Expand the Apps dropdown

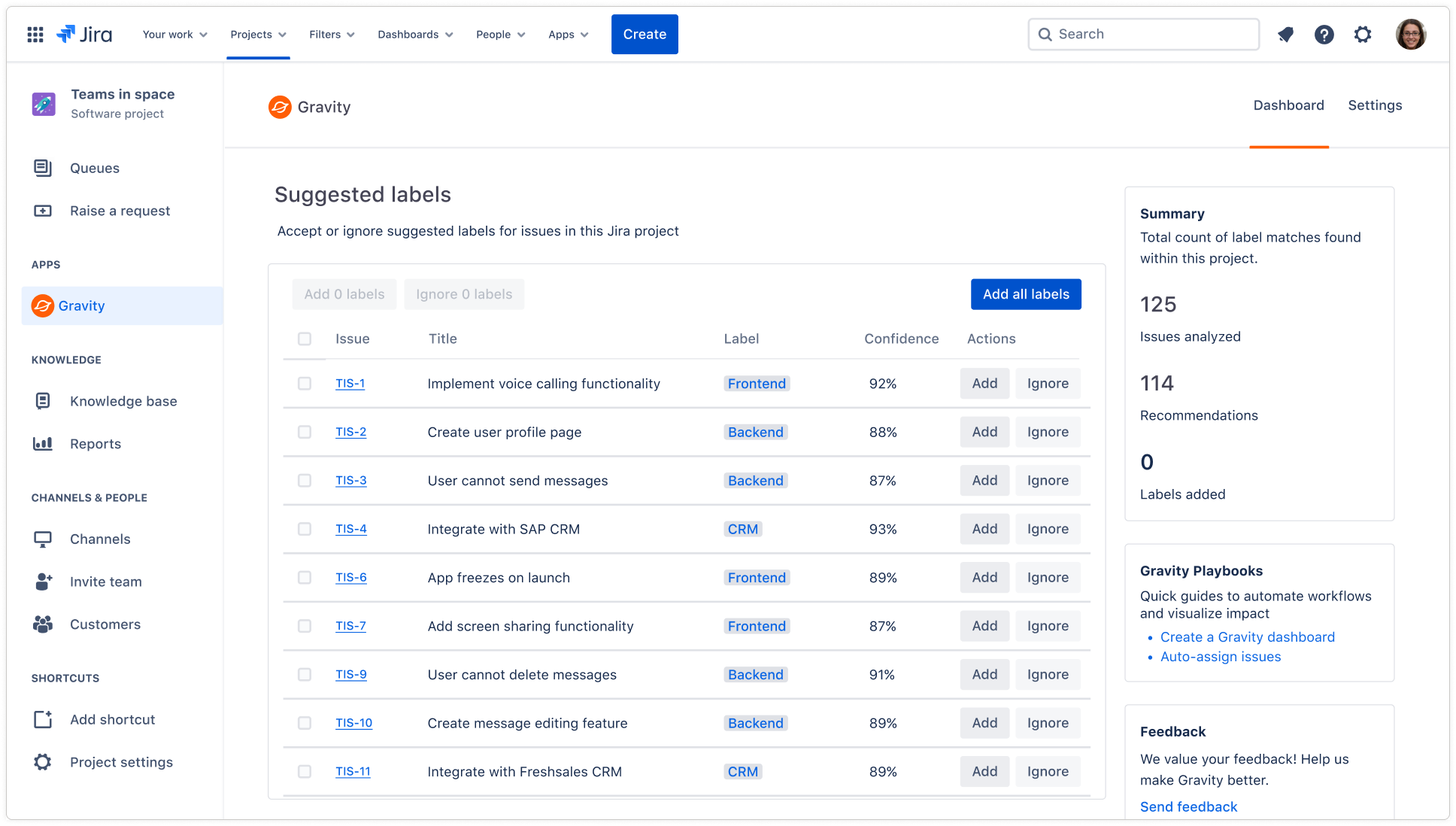568,35
